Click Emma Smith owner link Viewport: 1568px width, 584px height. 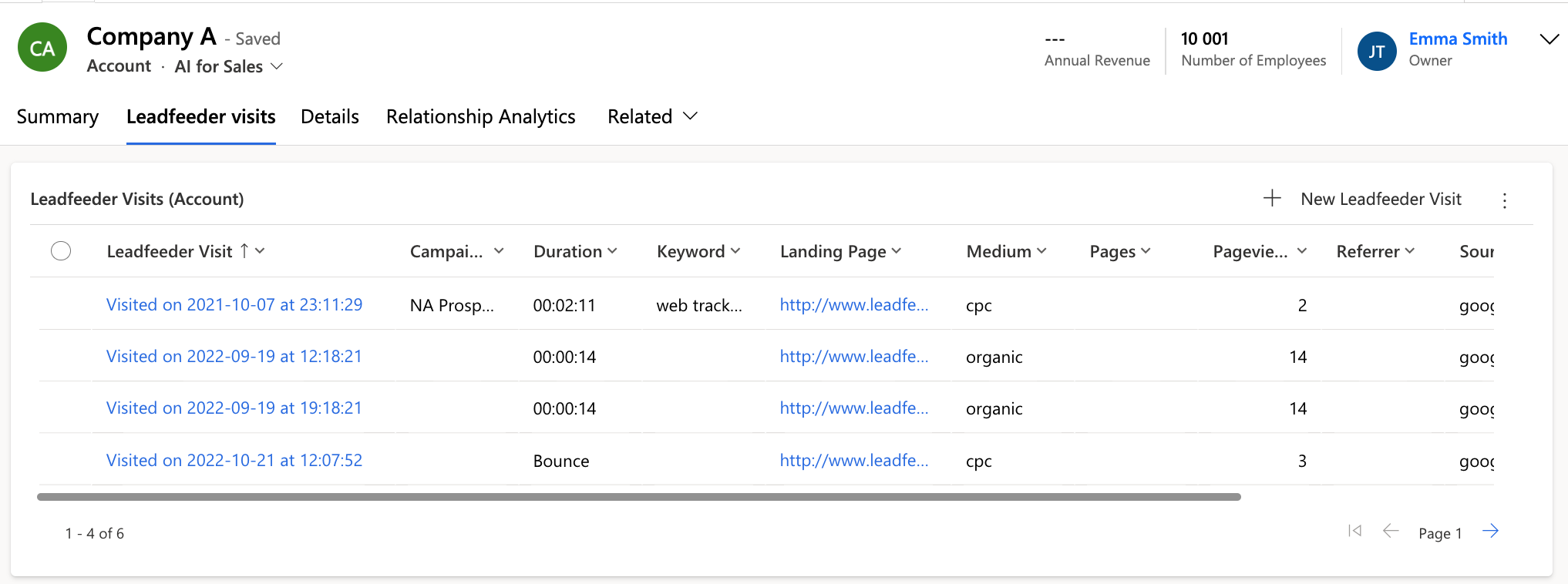(x=1458, y=39)
